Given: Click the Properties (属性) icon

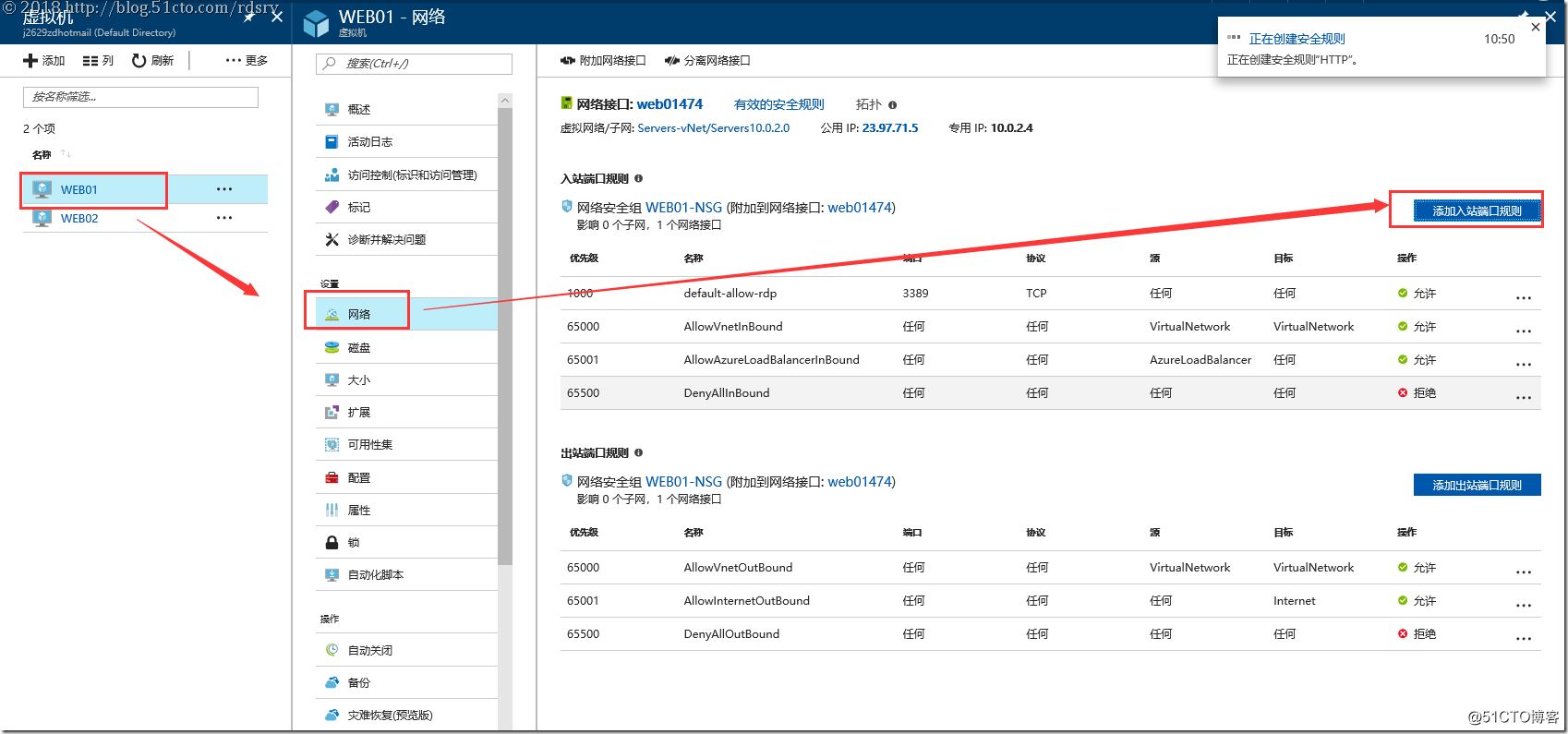Looking at the screenshot, I should point(332,510).
